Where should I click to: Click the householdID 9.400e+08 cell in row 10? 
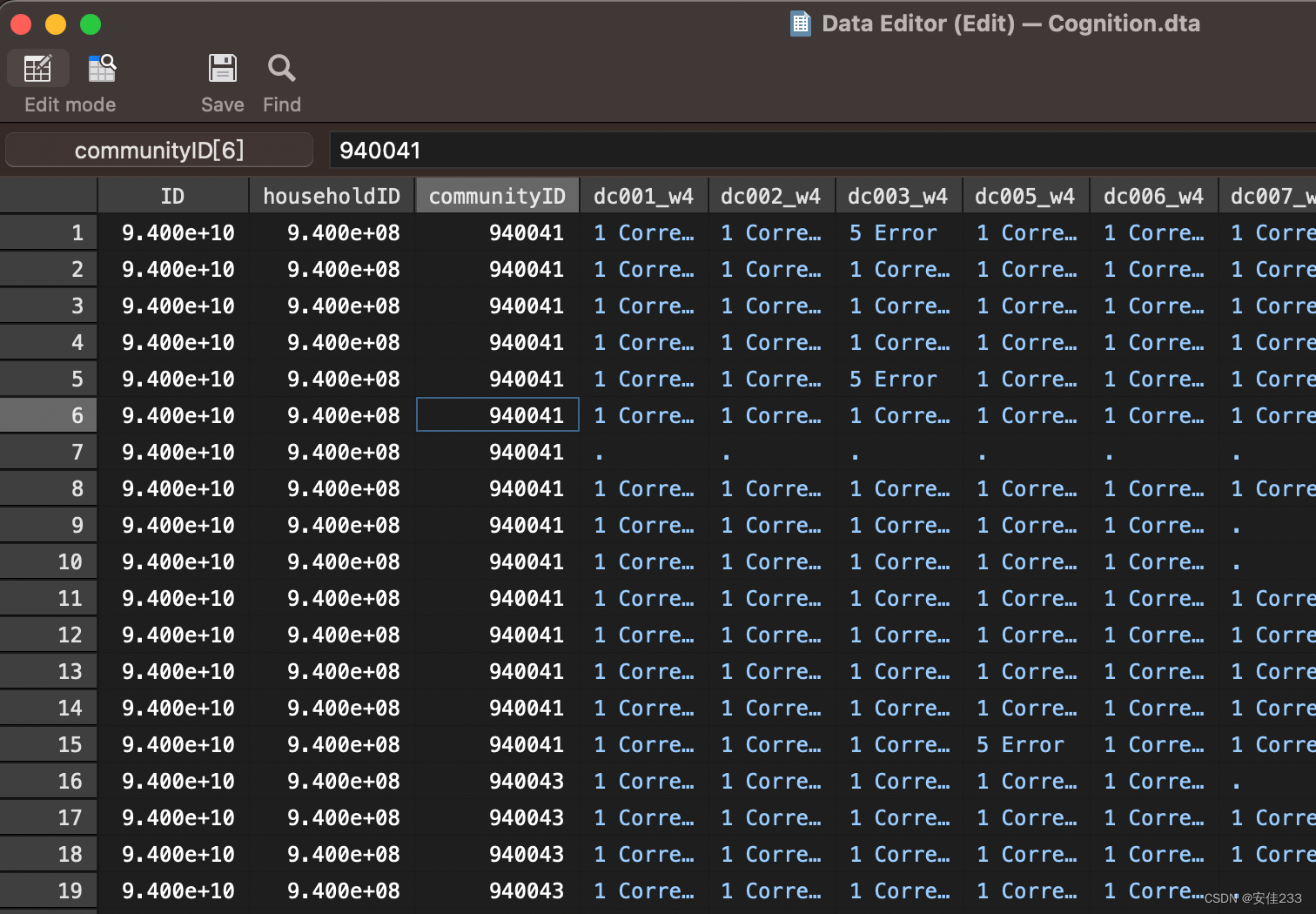point(332,561)
